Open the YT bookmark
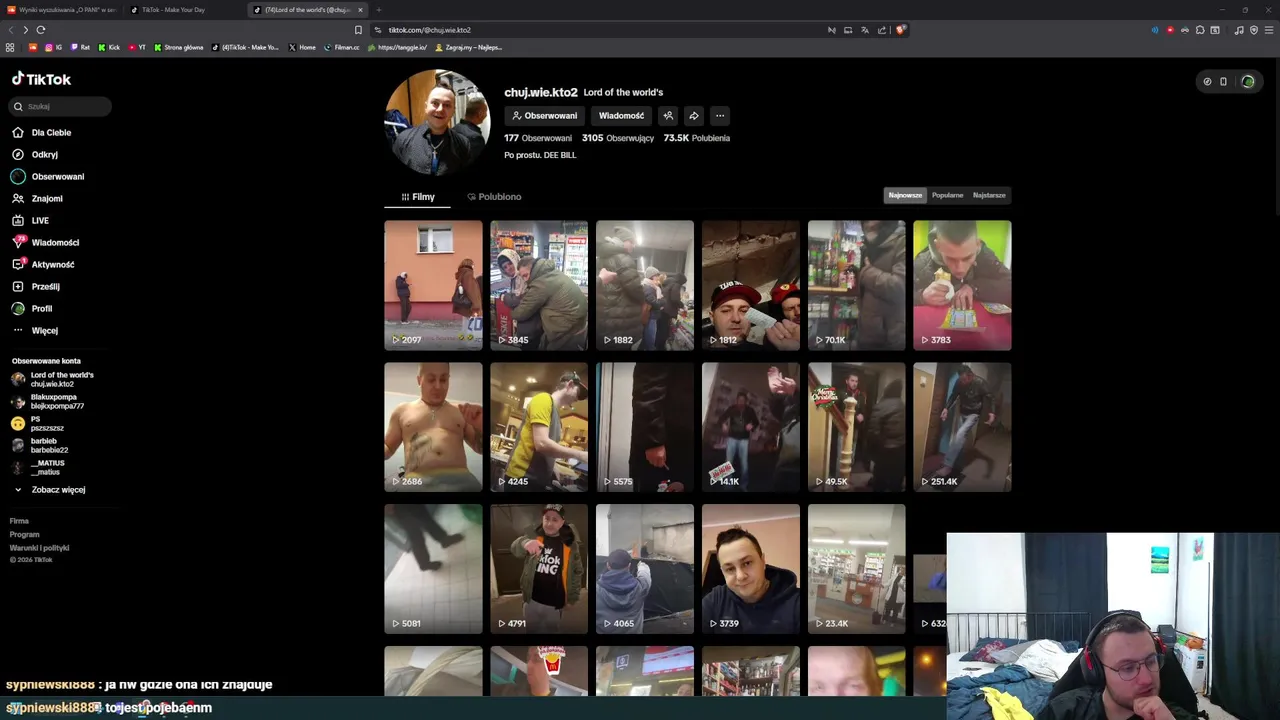Image resolution: width=1280 pixels, height=720 pixels. [137, 47]
